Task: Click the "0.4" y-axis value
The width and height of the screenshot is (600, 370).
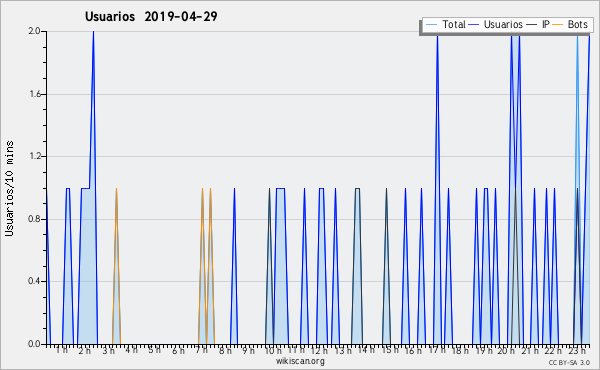Action: pyautogui.click(x=34, y=281)
